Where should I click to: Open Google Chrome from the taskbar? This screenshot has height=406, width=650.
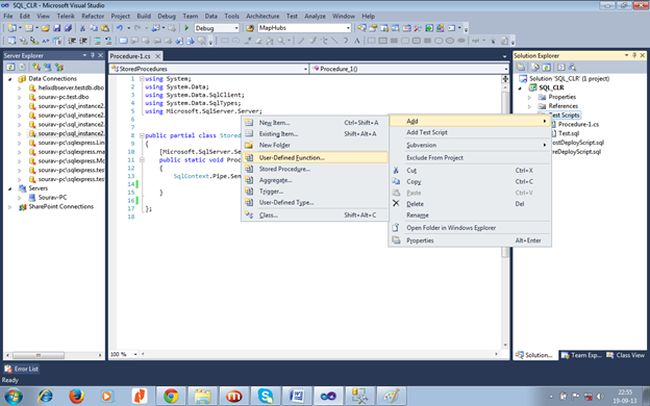pyautogui.click(x=171, y=396)
